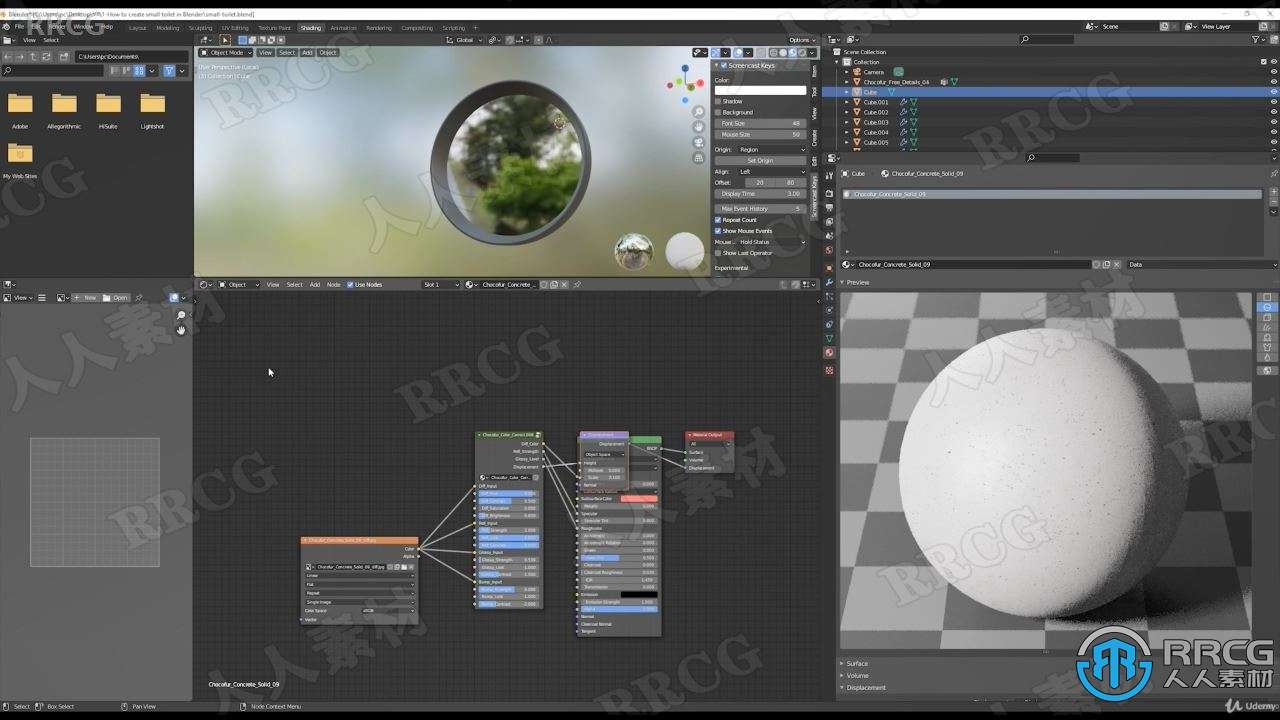The image size is (1280, 720).
Task: Select sphere preview shape icon
Action: tap(1267, 308)
